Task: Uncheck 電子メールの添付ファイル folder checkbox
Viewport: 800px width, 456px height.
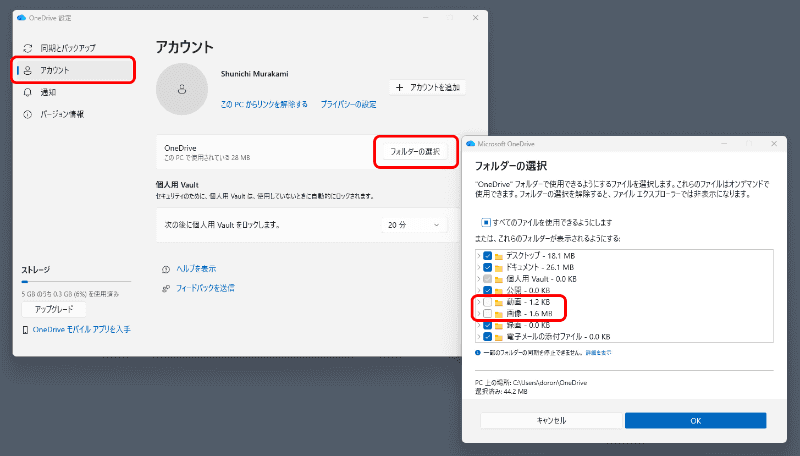Action: coord(487,337)
